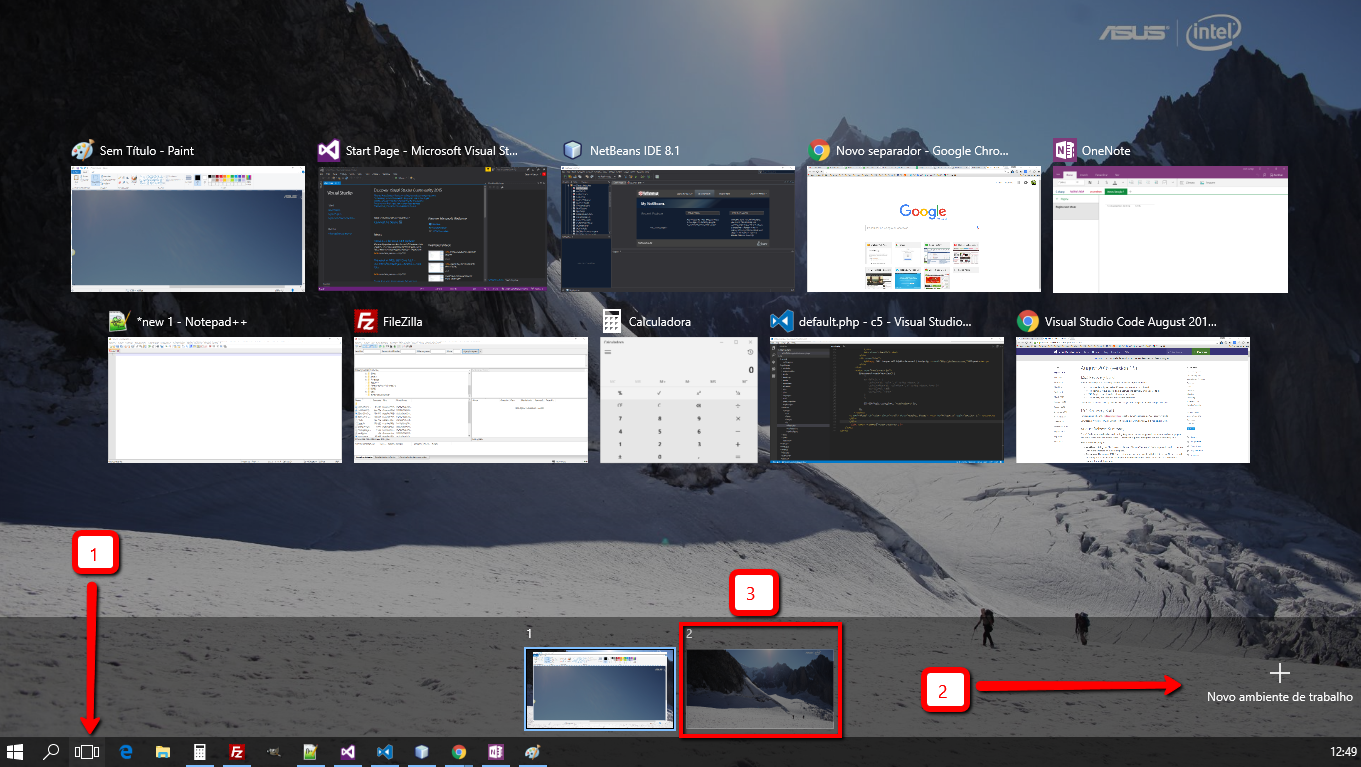1361x767 pixels.
Task: Open File Explorer from the taskbar
Action: click(x=163, y=752)
